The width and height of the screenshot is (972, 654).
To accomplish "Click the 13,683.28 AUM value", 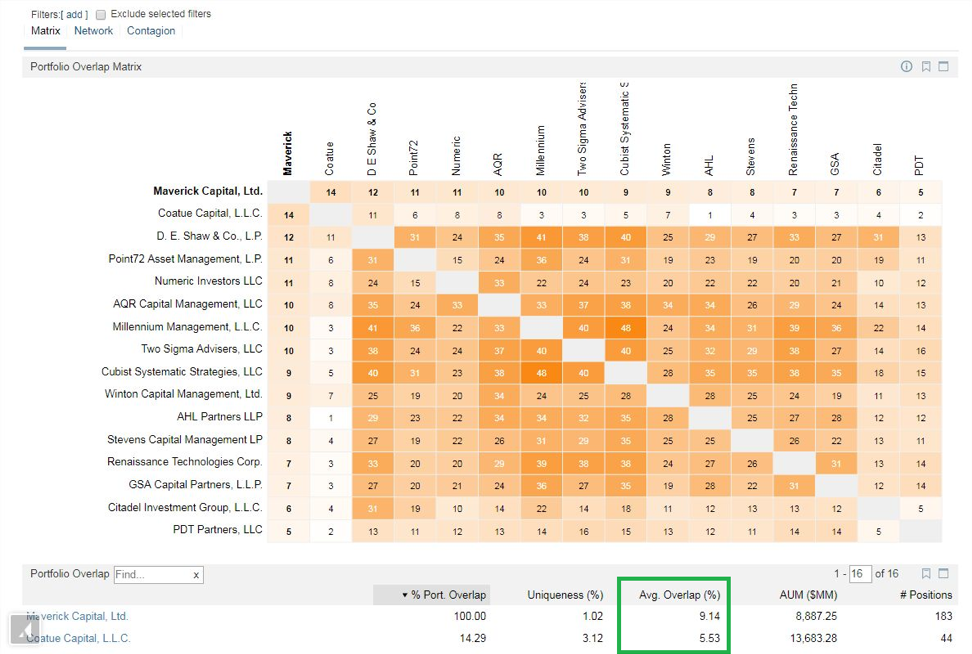I will tap(813, 638).
